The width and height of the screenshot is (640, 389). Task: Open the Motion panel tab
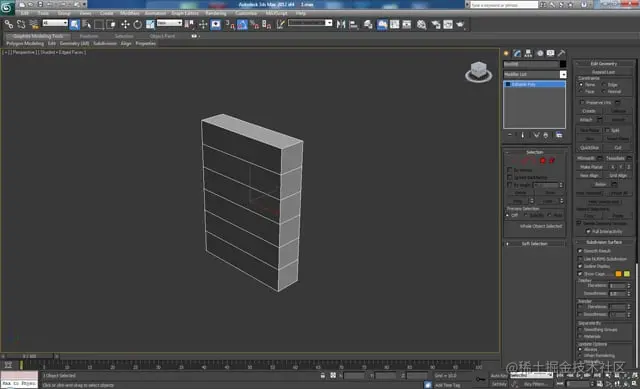click(540, 53)
